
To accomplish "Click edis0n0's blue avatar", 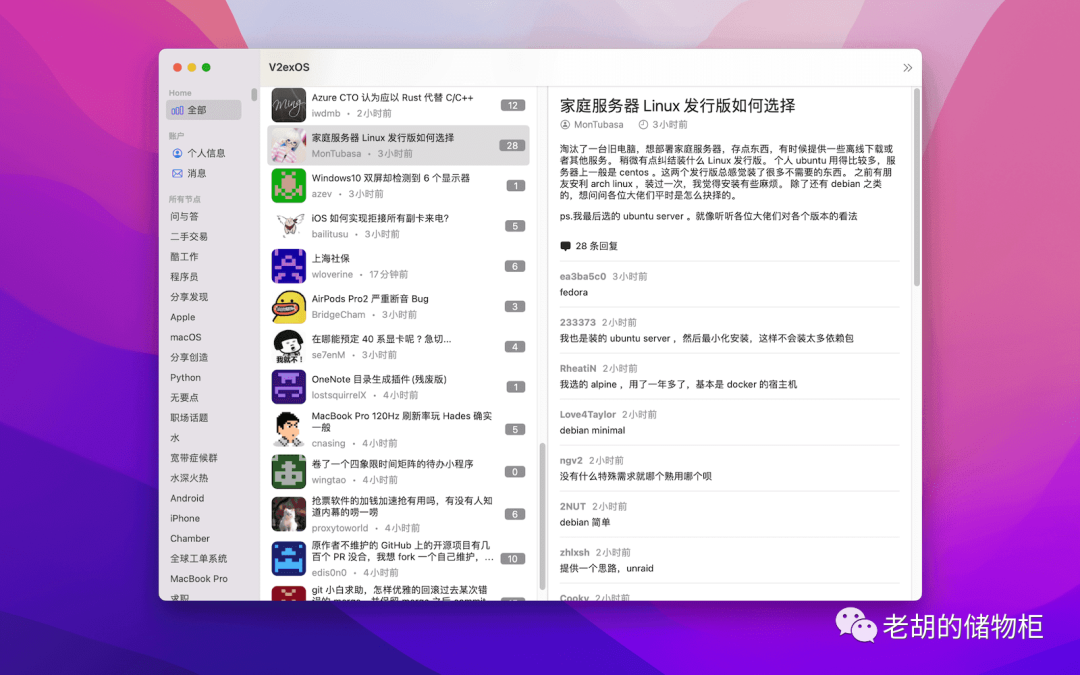I will [x=289, y=559].
